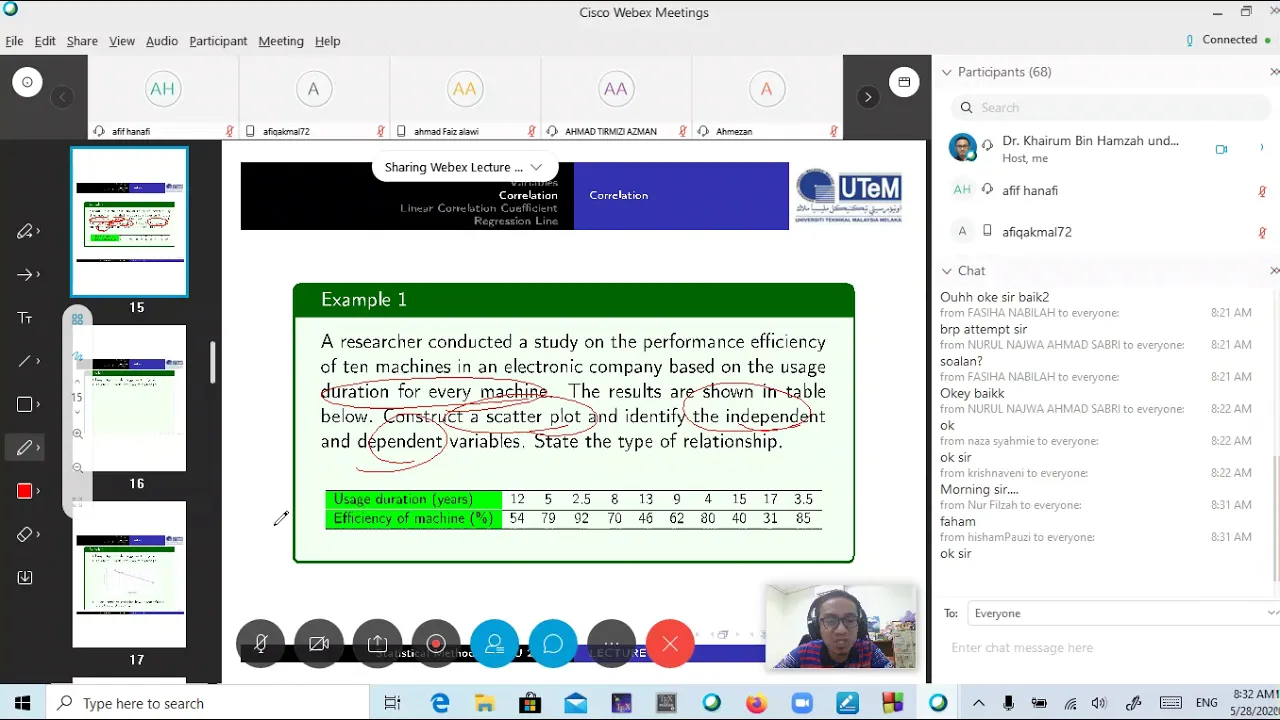This screenshot has height=720, width=1280.
Task: Select the Text annotation tool
Action: point(25,318)
